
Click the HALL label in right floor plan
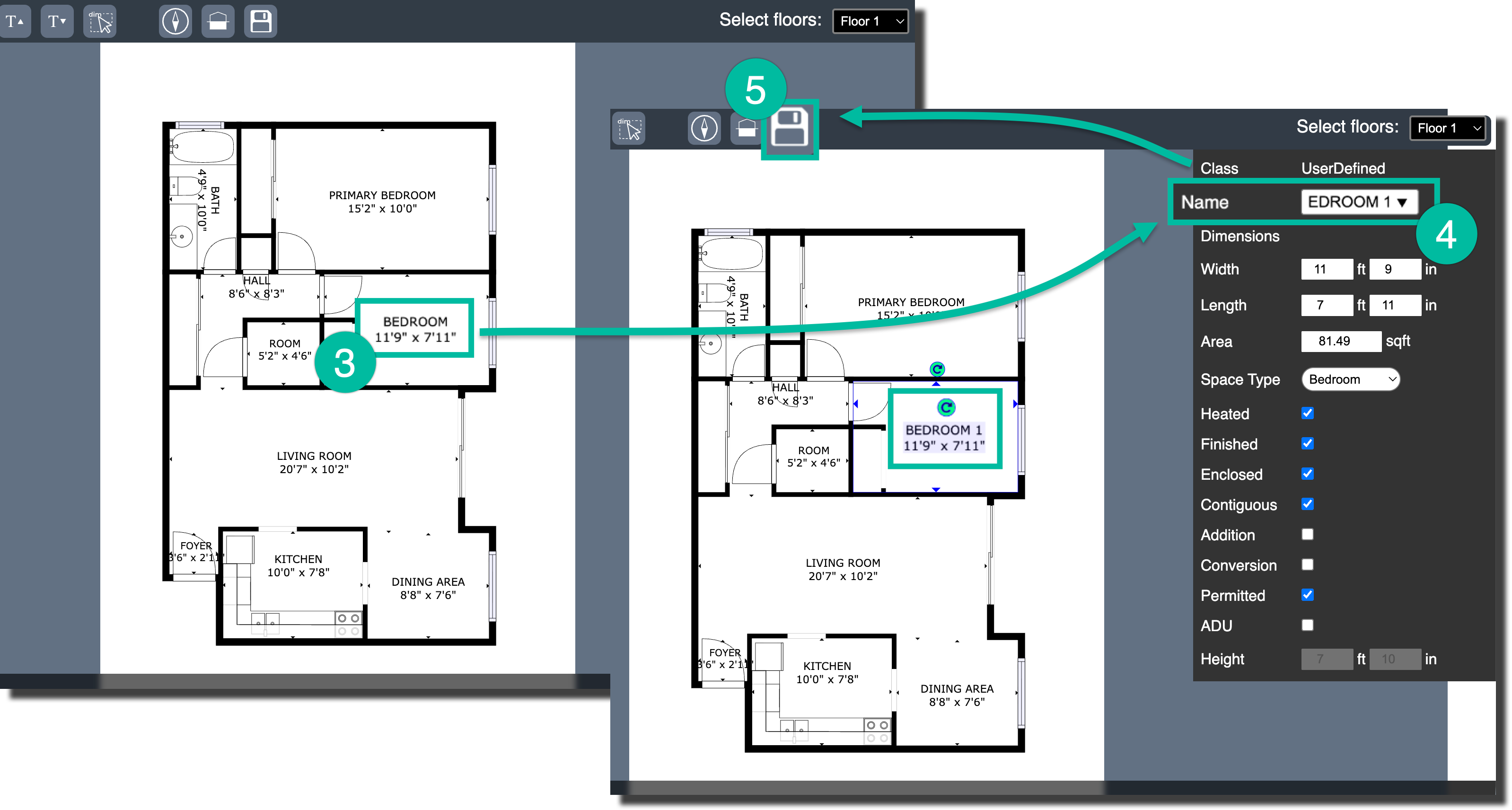pos(785,394)
